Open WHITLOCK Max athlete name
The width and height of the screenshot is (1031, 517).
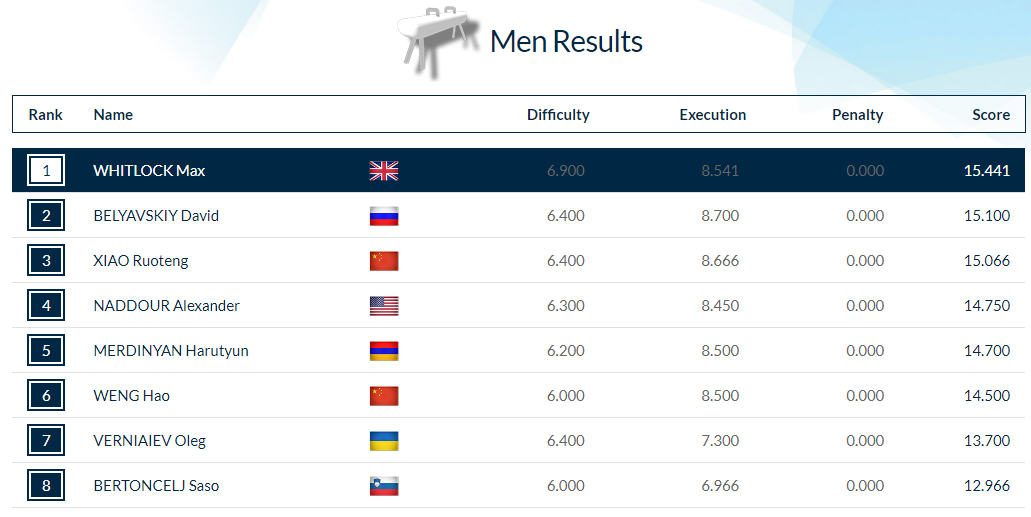pyautogui.click(x=149, y=170)
